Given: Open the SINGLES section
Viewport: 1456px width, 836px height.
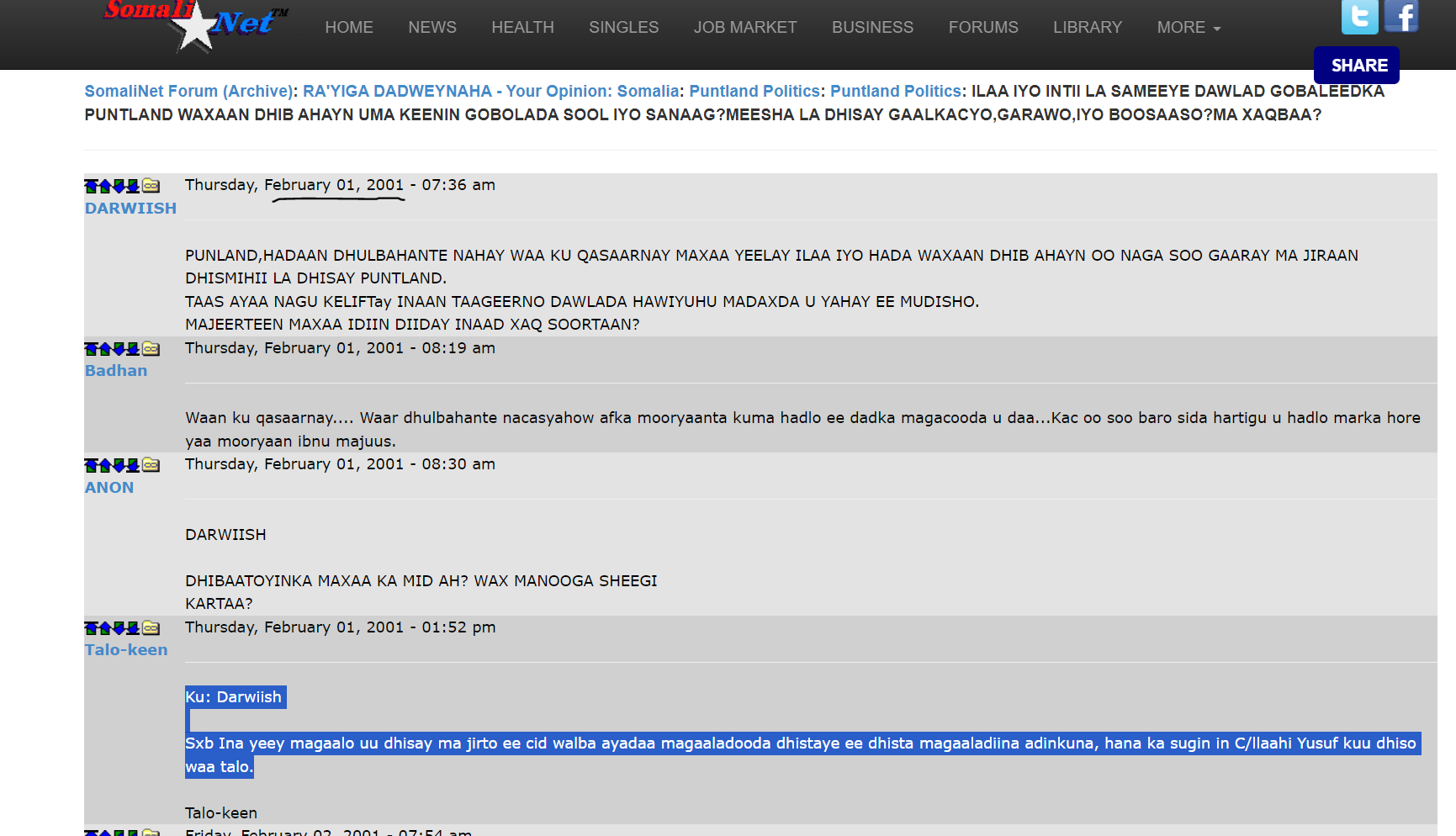Looking at the screenshot, I should click(x=624, y=28).
